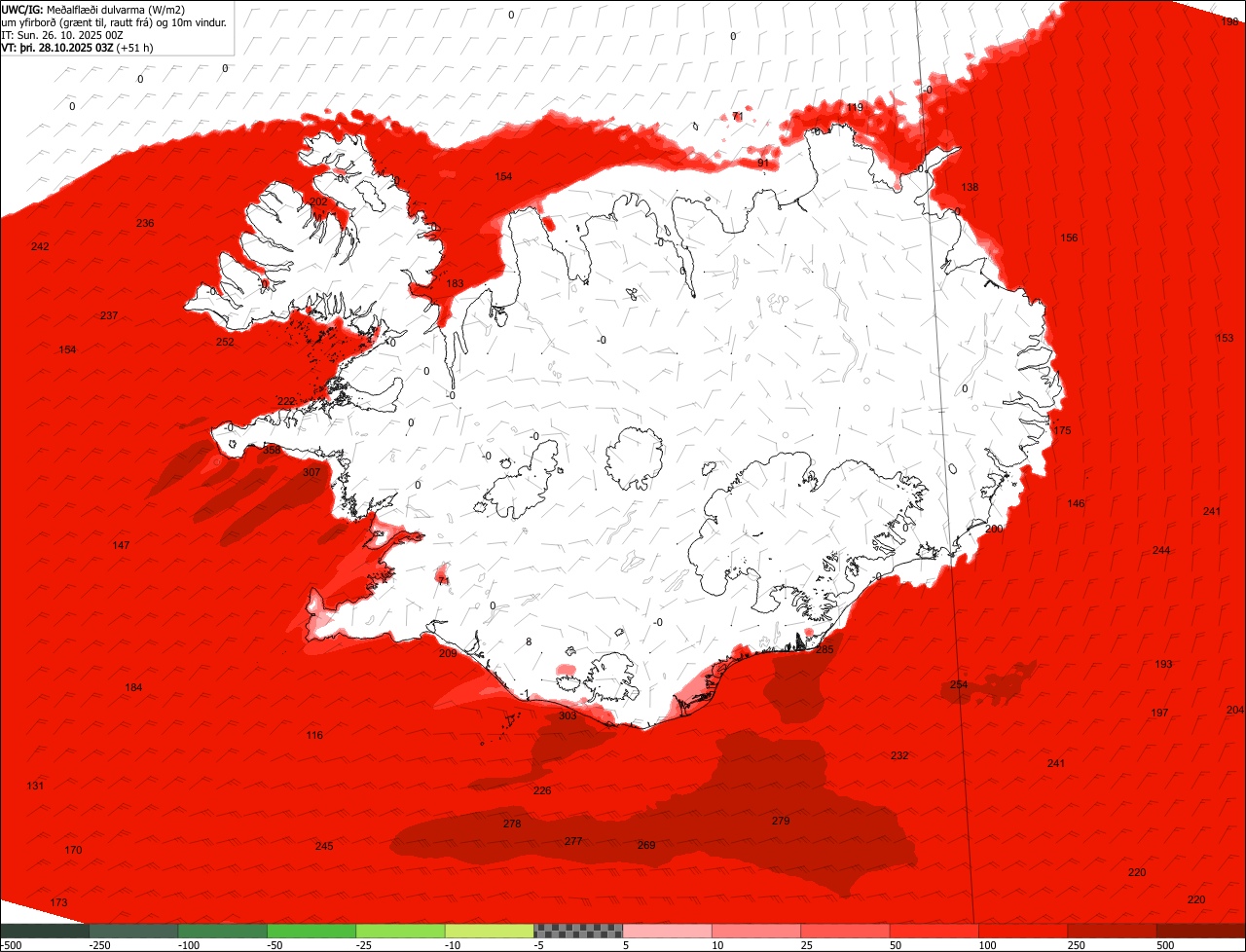Select the green swatch between -50 and -25

pyautogui.click(x=311, y=931)
